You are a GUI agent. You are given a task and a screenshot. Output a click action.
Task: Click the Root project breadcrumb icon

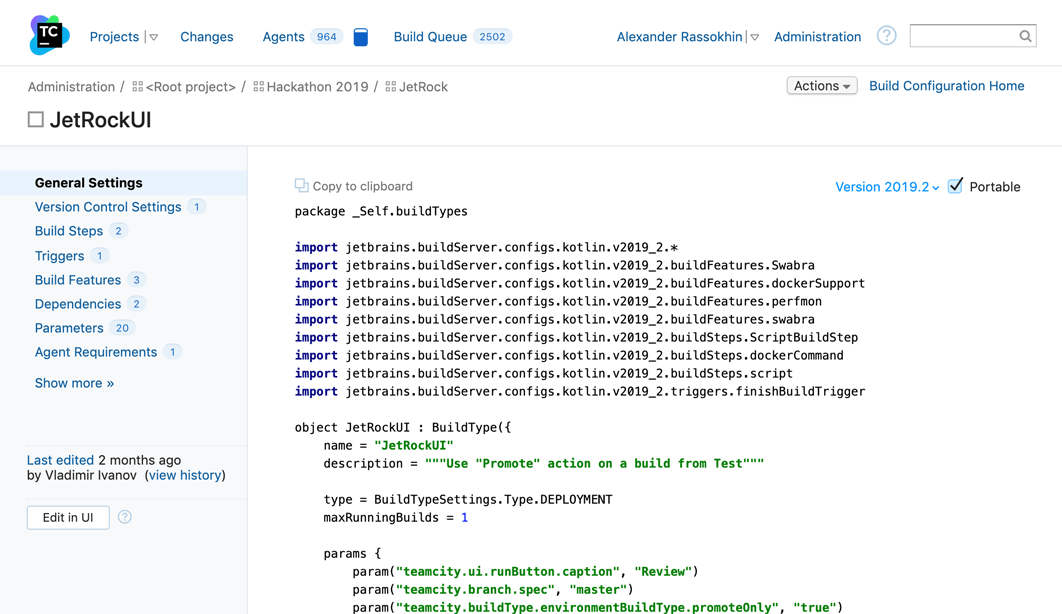[x=138, y=87]
